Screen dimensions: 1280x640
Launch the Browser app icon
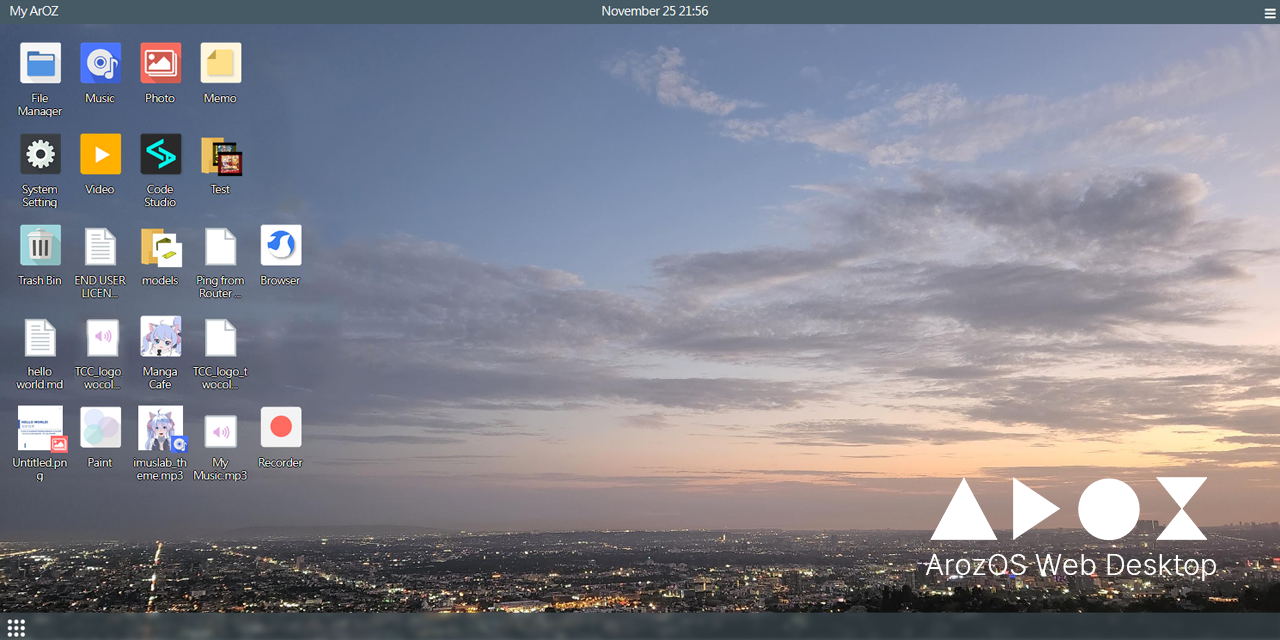(280, 245)
